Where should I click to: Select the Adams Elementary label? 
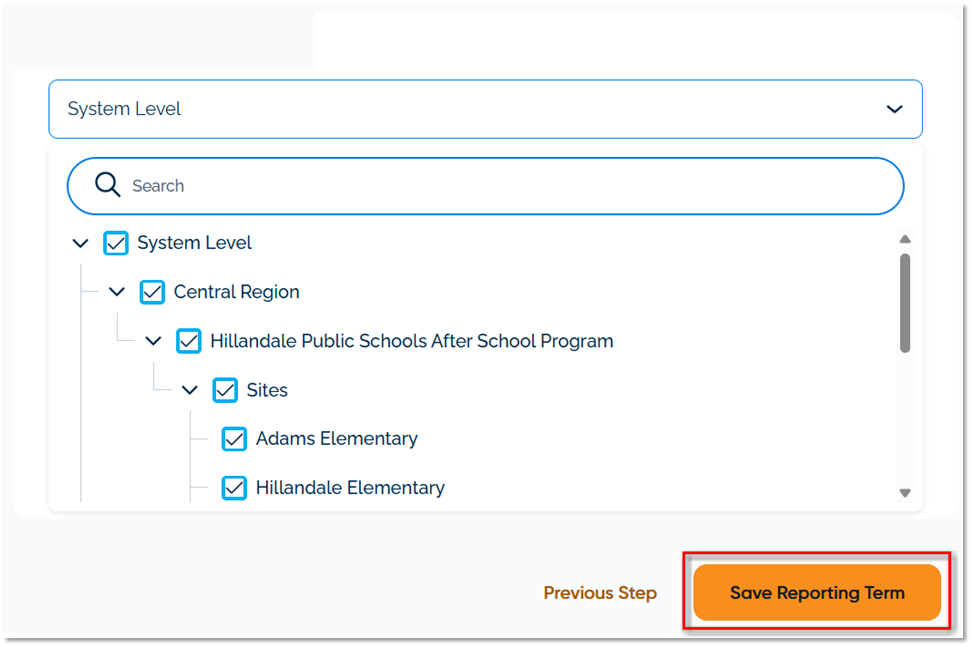[x=336, y=439]
